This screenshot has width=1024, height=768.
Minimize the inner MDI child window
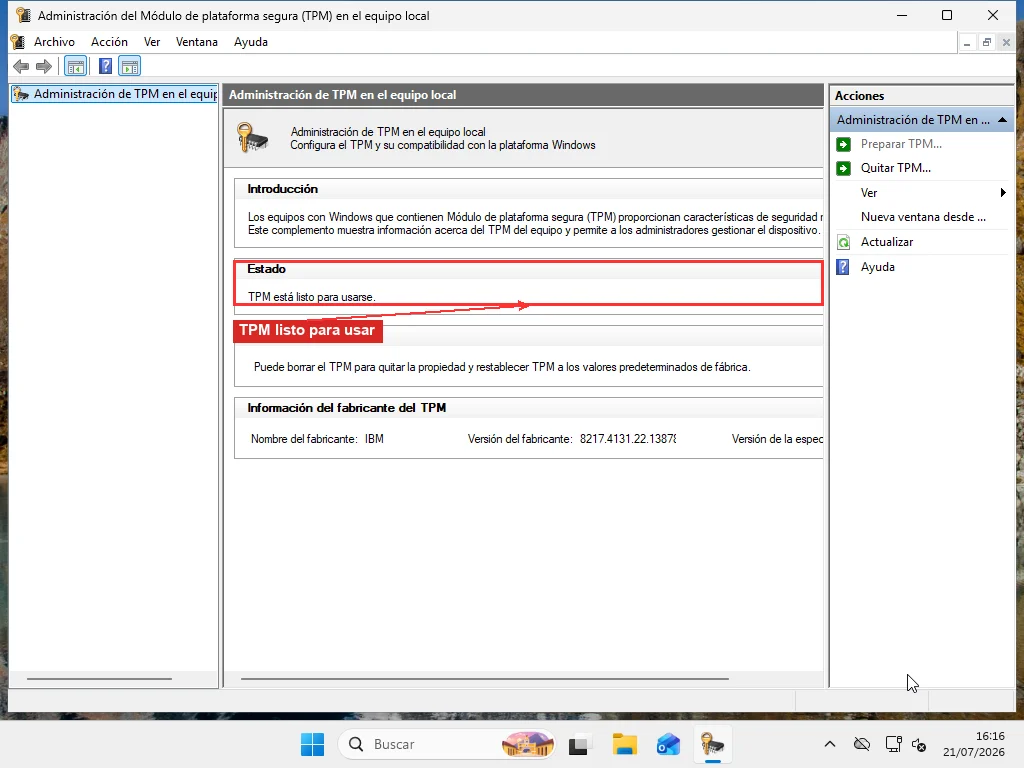pos(967,43)
